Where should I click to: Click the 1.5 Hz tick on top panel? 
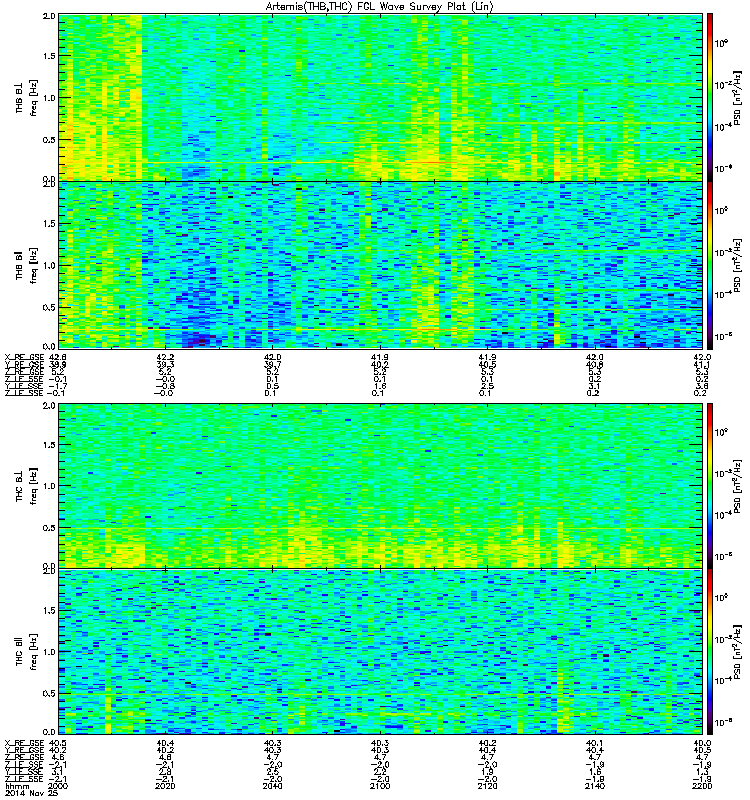tap(49, 56)
